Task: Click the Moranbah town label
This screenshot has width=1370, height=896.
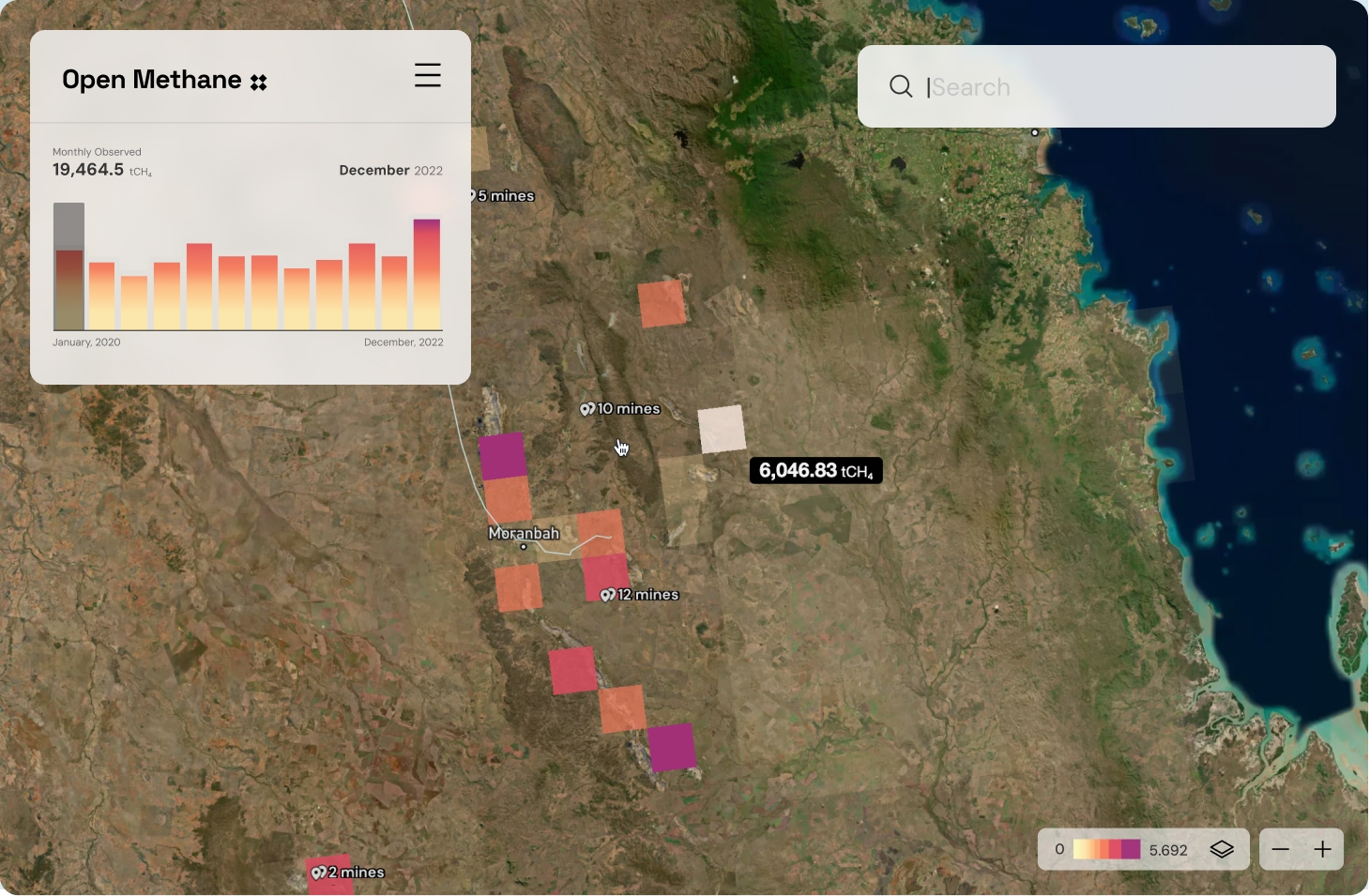Action: (x=524, y=534)
